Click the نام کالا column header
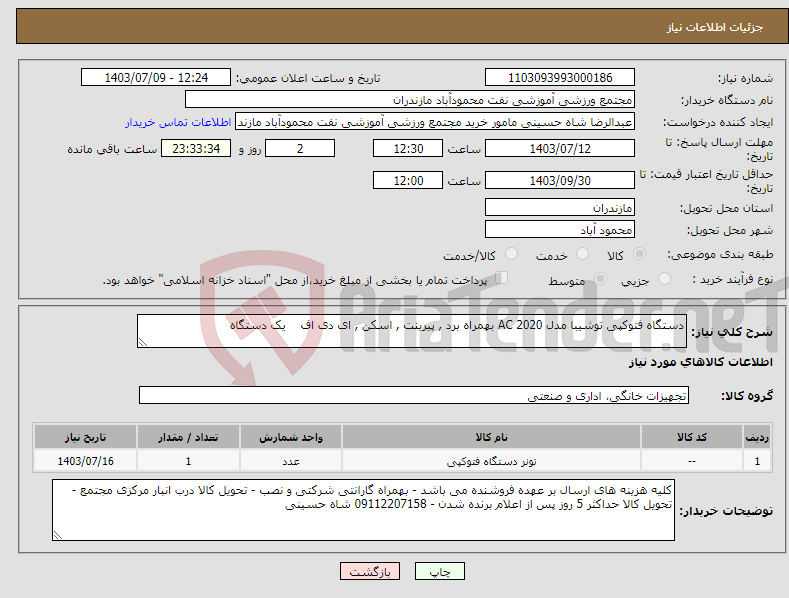 491,437
